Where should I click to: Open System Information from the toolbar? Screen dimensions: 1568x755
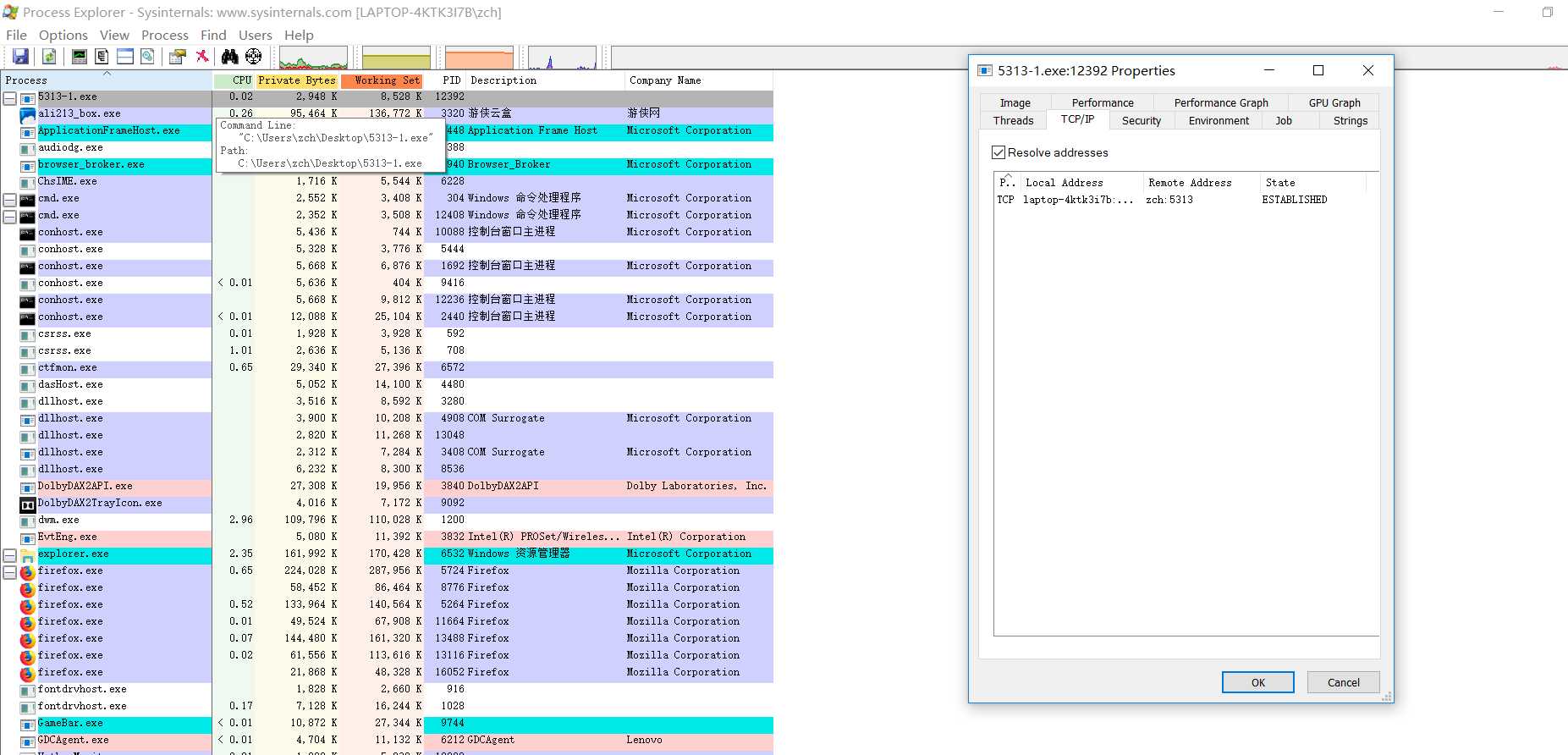[79, 57]
